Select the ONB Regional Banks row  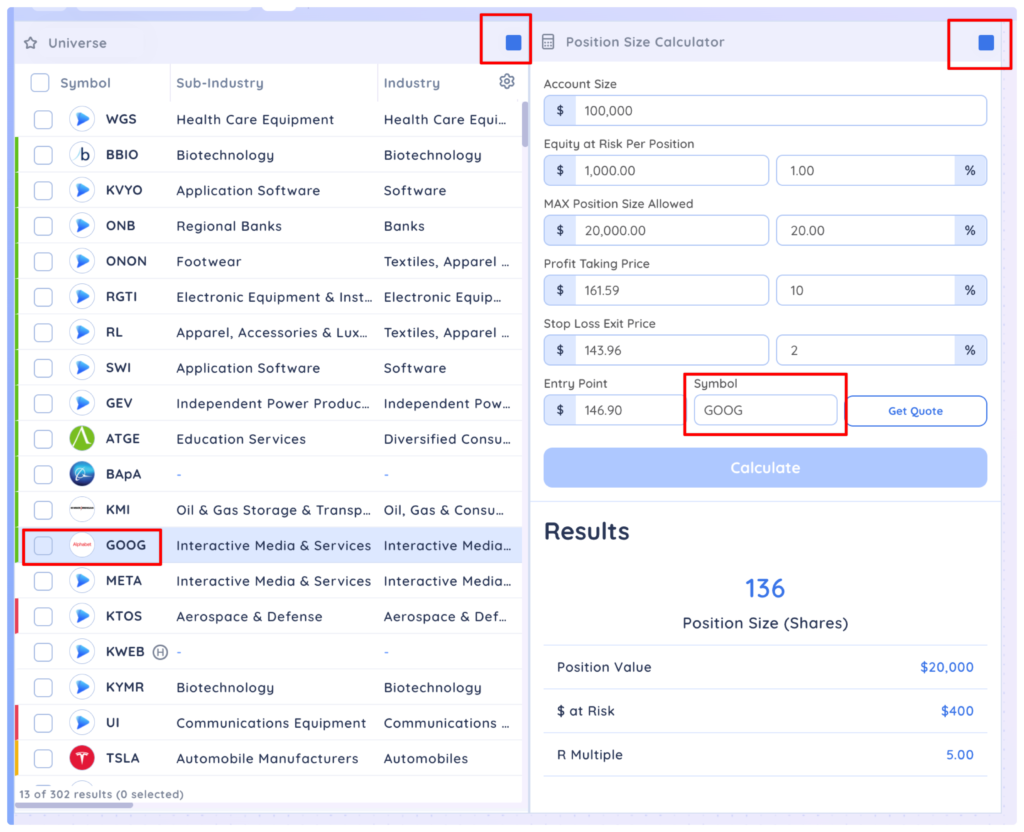pos(268,225)
